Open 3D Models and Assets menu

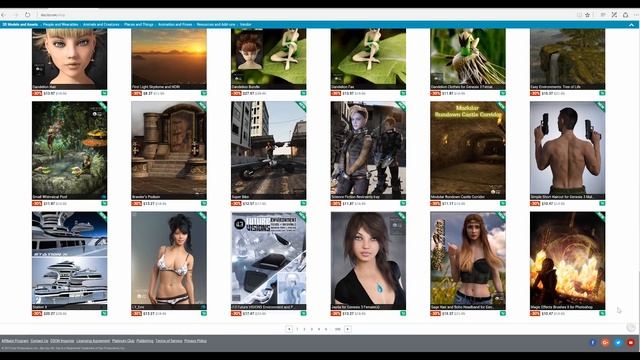[20, 24]
